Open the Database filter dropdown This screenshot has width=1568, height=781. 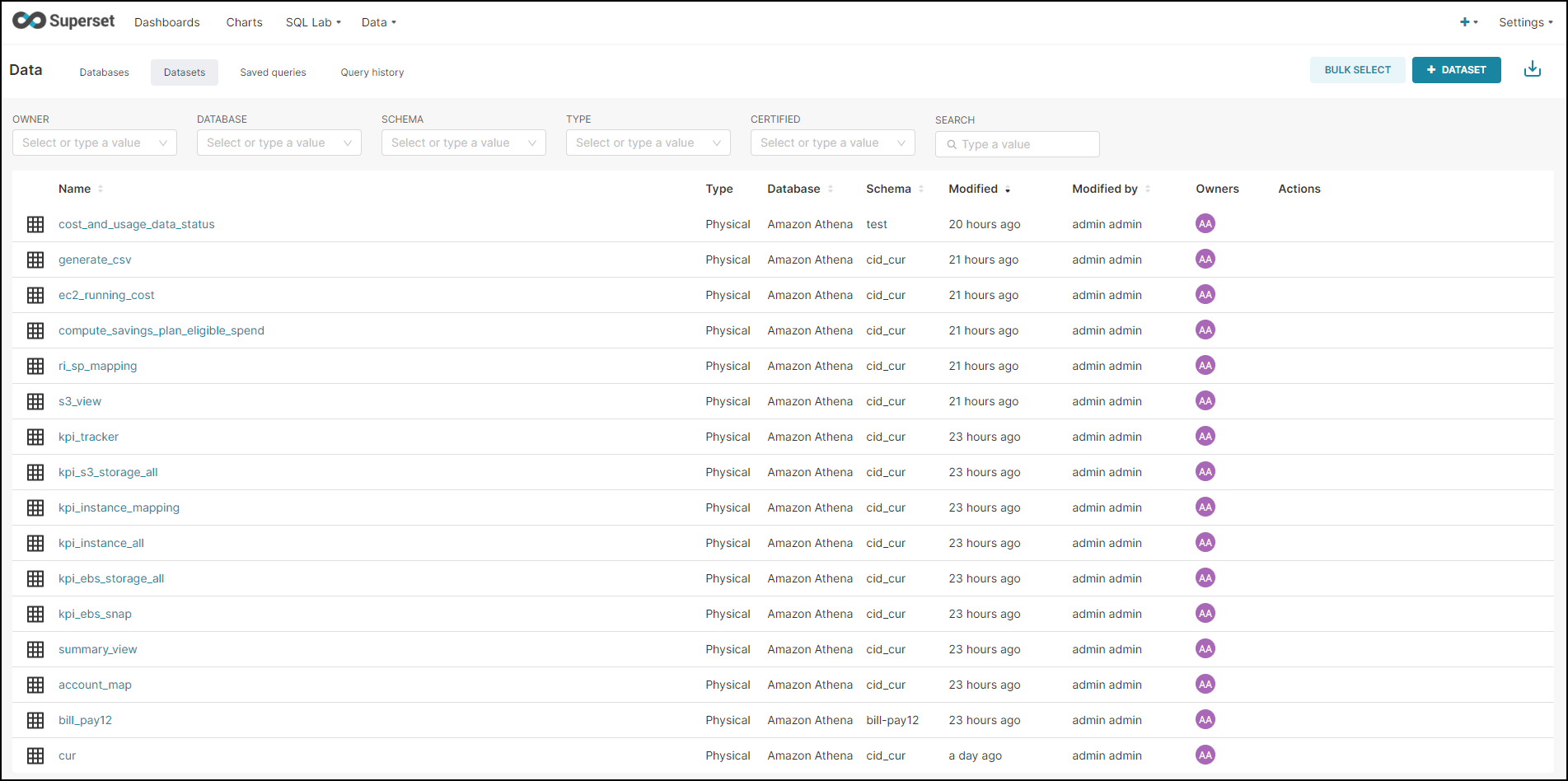pyautogui.click(x=279, y=143)
